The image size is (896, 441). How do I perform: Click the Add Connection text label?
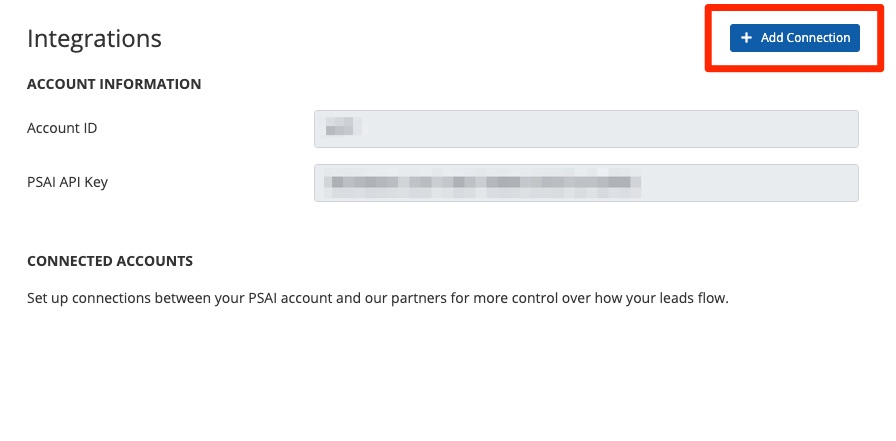coord(805,38)
